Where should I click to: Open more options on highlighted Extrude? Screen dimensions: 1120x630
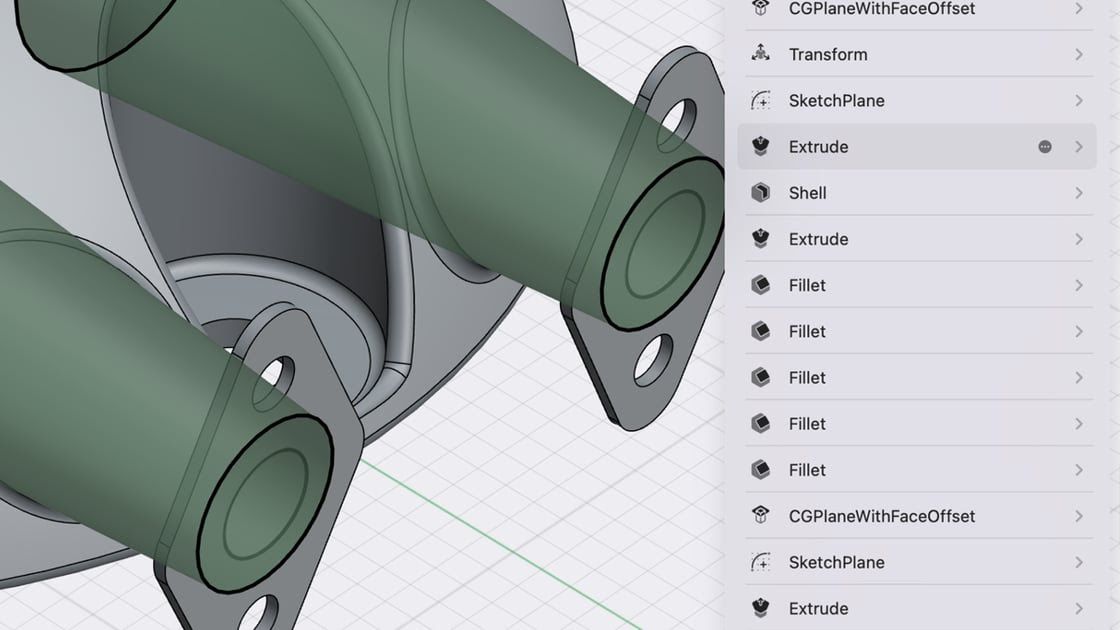[x=1045, y=147]
